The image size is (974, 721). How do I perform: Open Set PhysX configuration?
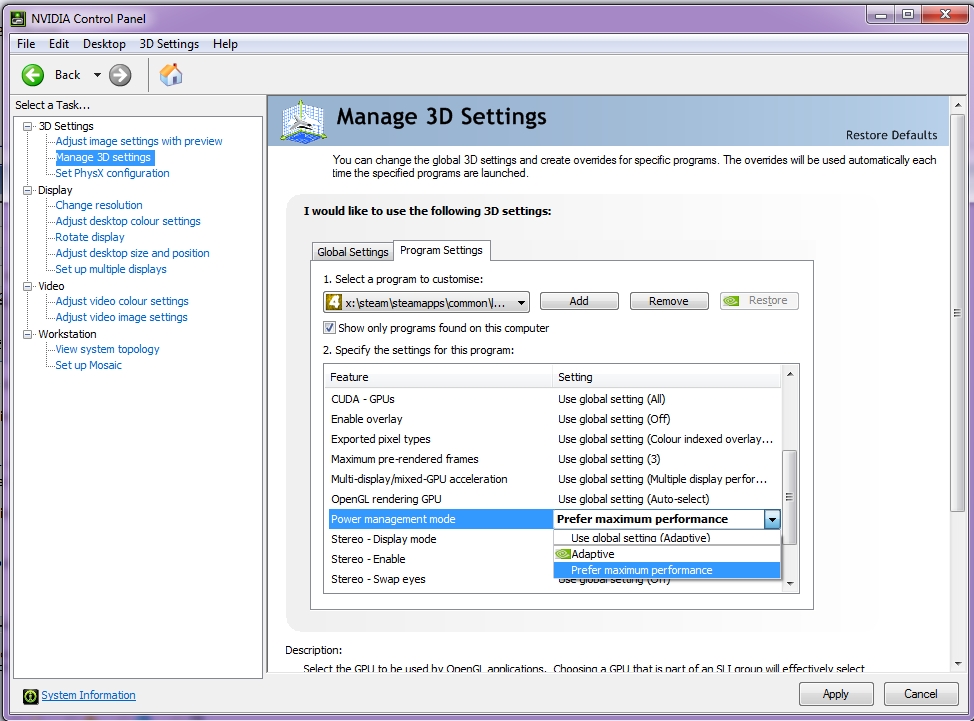[112, 173]
